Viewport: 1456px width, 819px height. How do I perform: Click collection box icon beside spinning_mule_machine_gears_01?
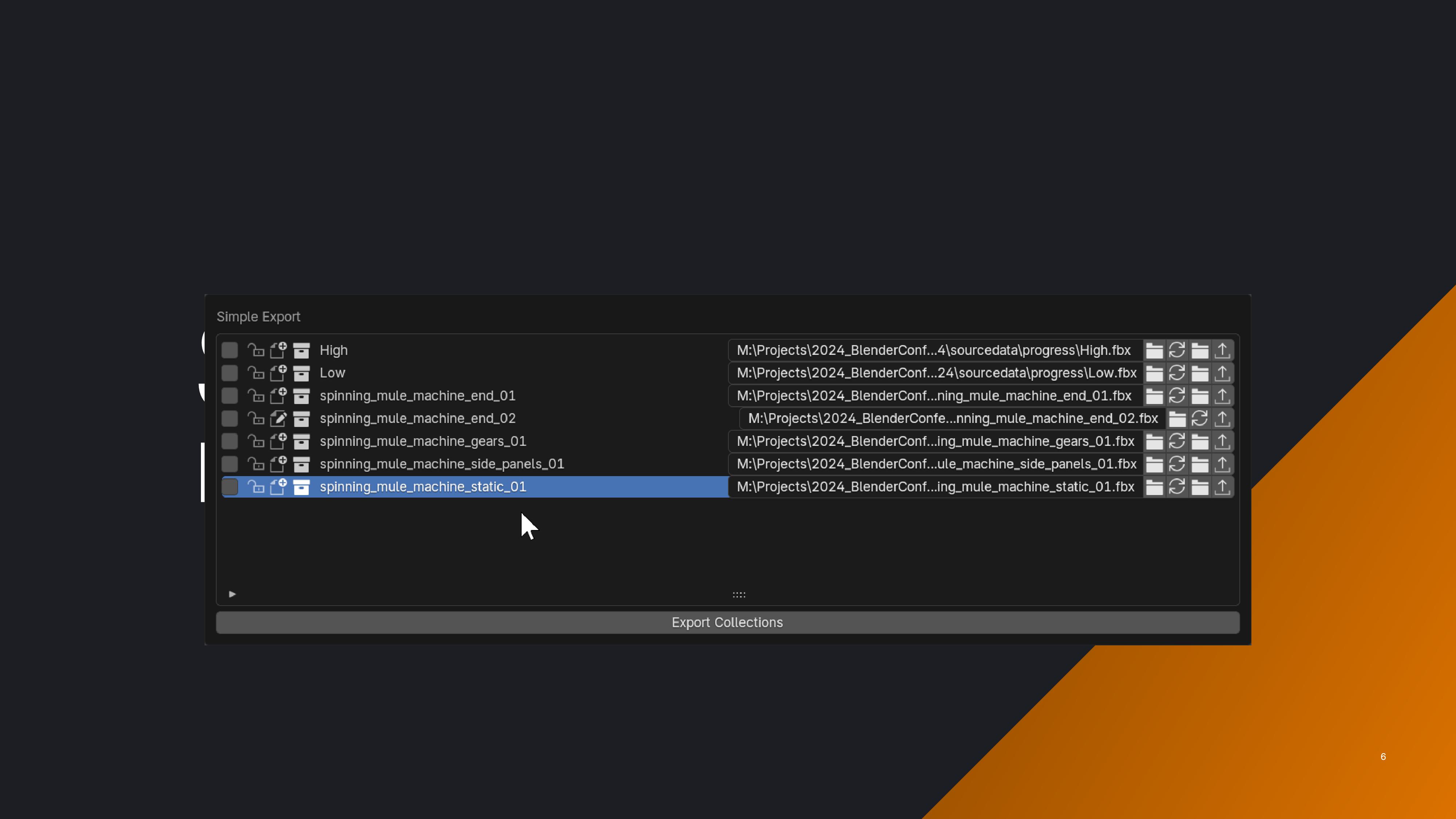301,442
